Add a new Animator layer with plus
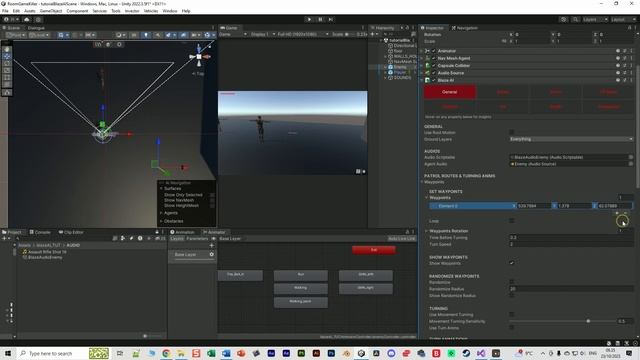Screen dimensions: 640x360 point(211,245)
